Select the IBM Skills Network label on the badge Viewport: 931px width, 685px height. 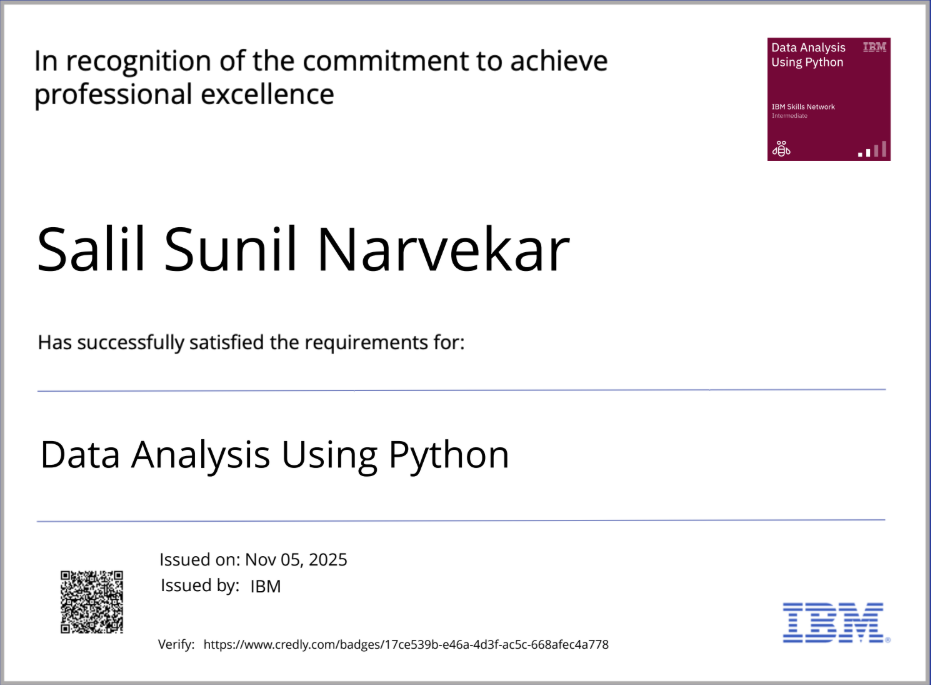click(803, 107)
